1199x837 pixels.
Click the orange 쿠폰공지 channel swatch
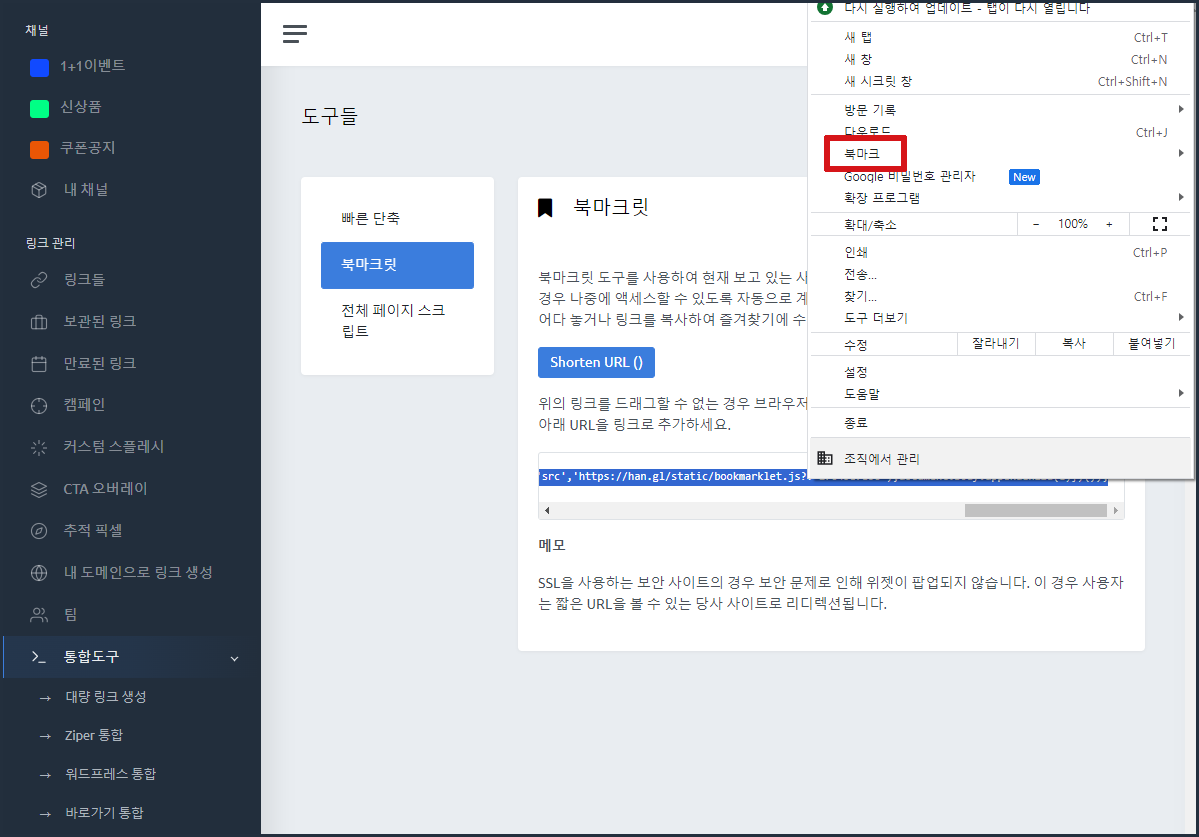coord(39,150)
